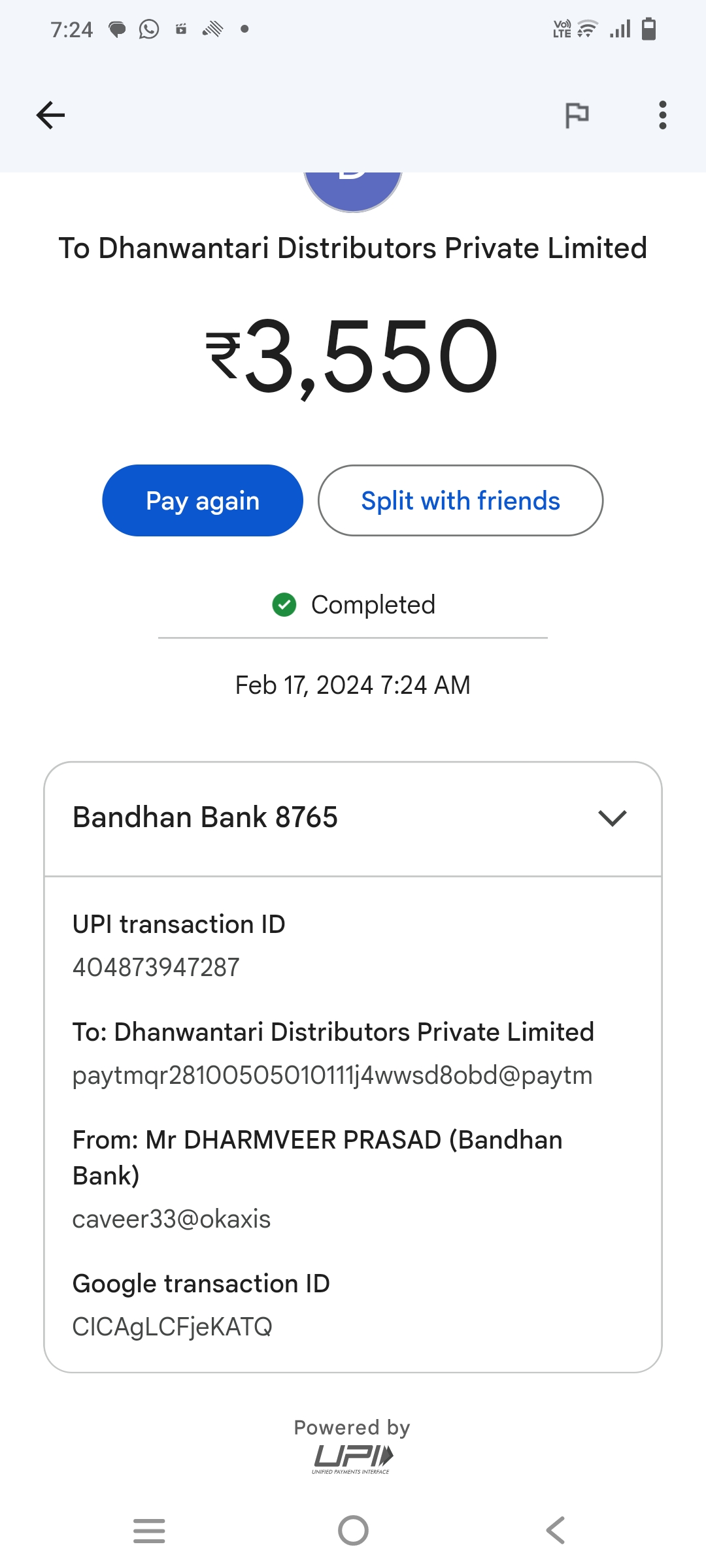
Task: Tap the flag report icon
Action: click(x=577, y=116)
